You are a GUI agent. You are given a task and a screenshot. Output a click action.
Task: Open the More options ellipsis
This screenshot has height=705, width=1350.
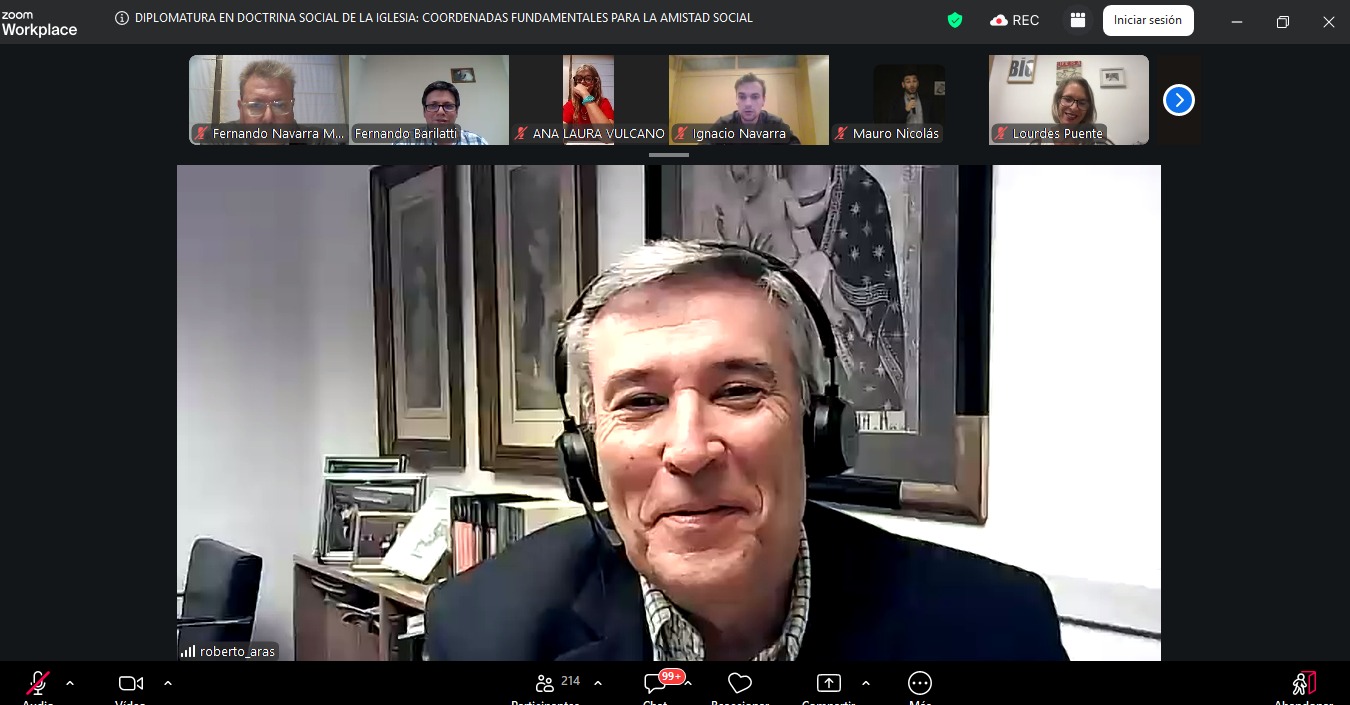(919, 684)
